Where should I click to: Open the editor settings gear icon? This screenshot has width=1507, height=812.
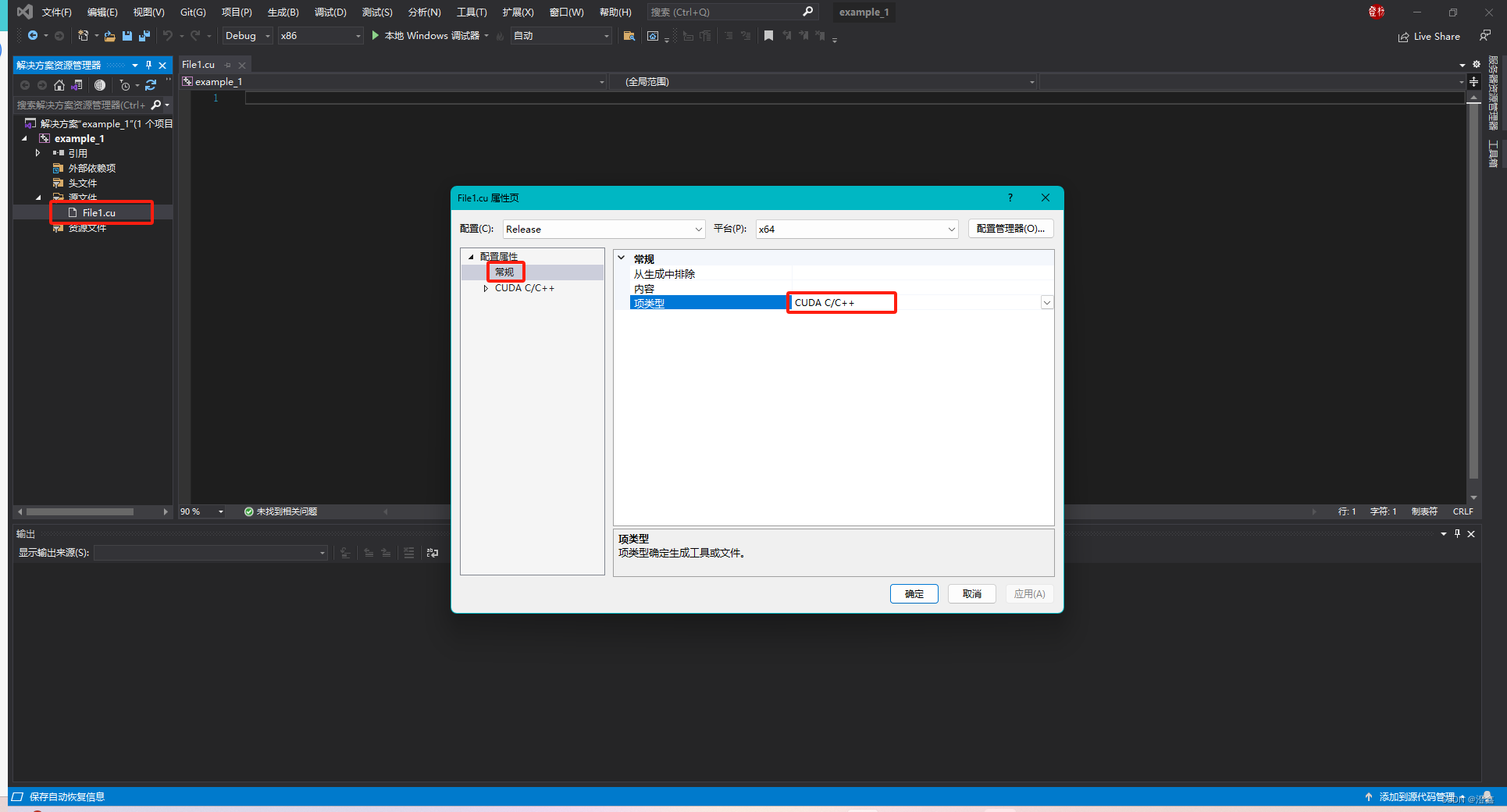pos(1477,65)
